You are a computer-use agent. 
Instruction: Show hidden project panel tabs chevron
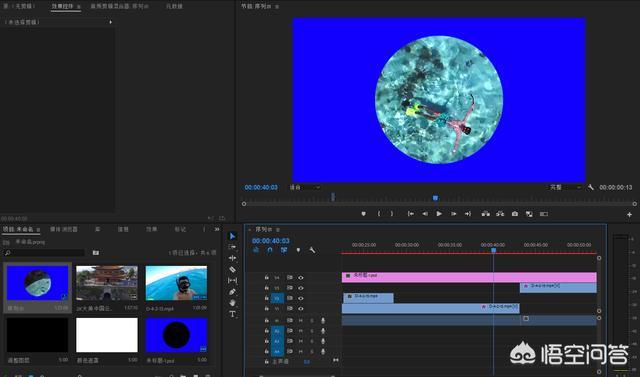[x=217, y=229]
